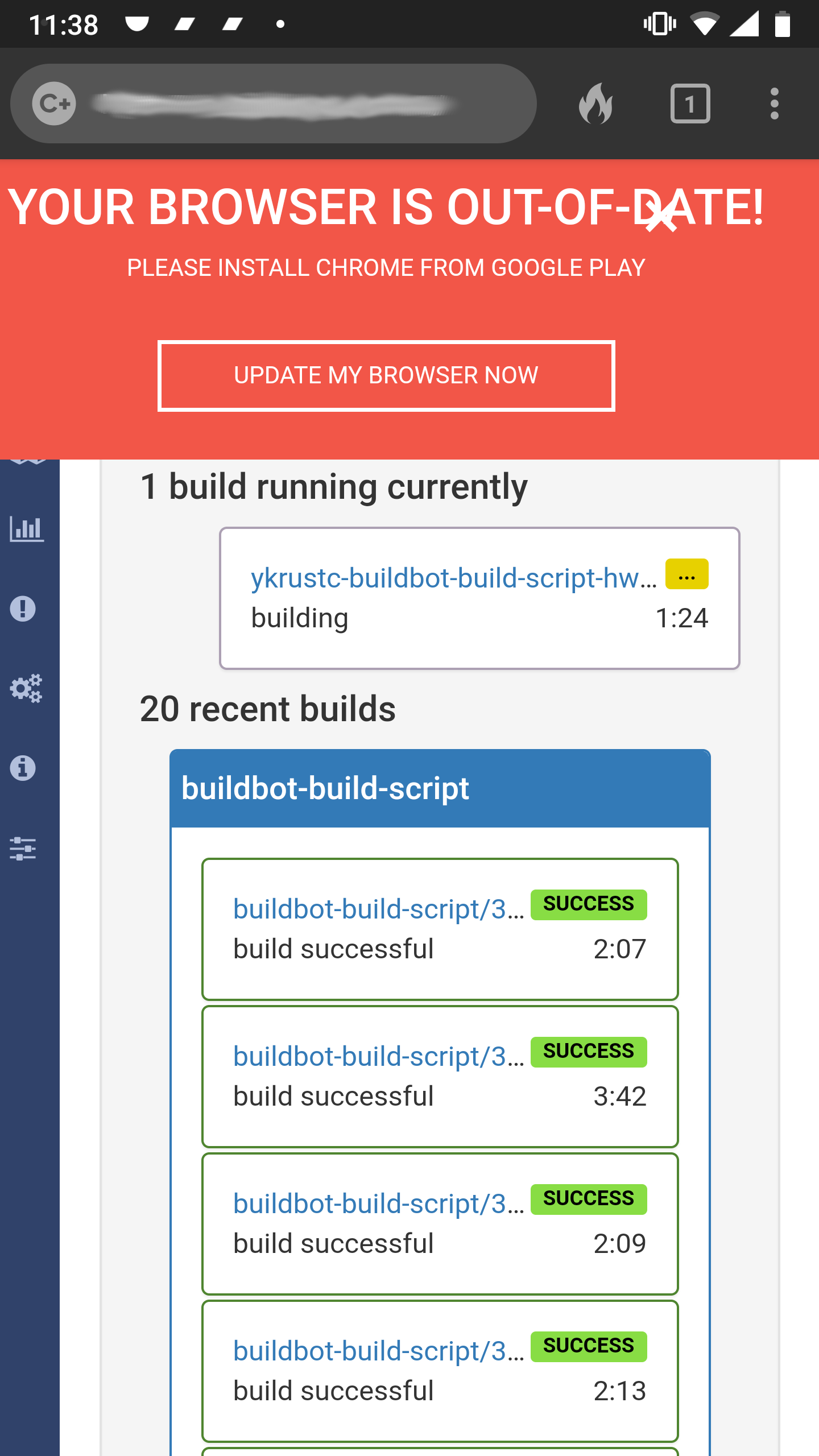The height and width of the screenshot is (1456, 819).
Task: Tap the site badge in the address bar
Action: (55, 104)
